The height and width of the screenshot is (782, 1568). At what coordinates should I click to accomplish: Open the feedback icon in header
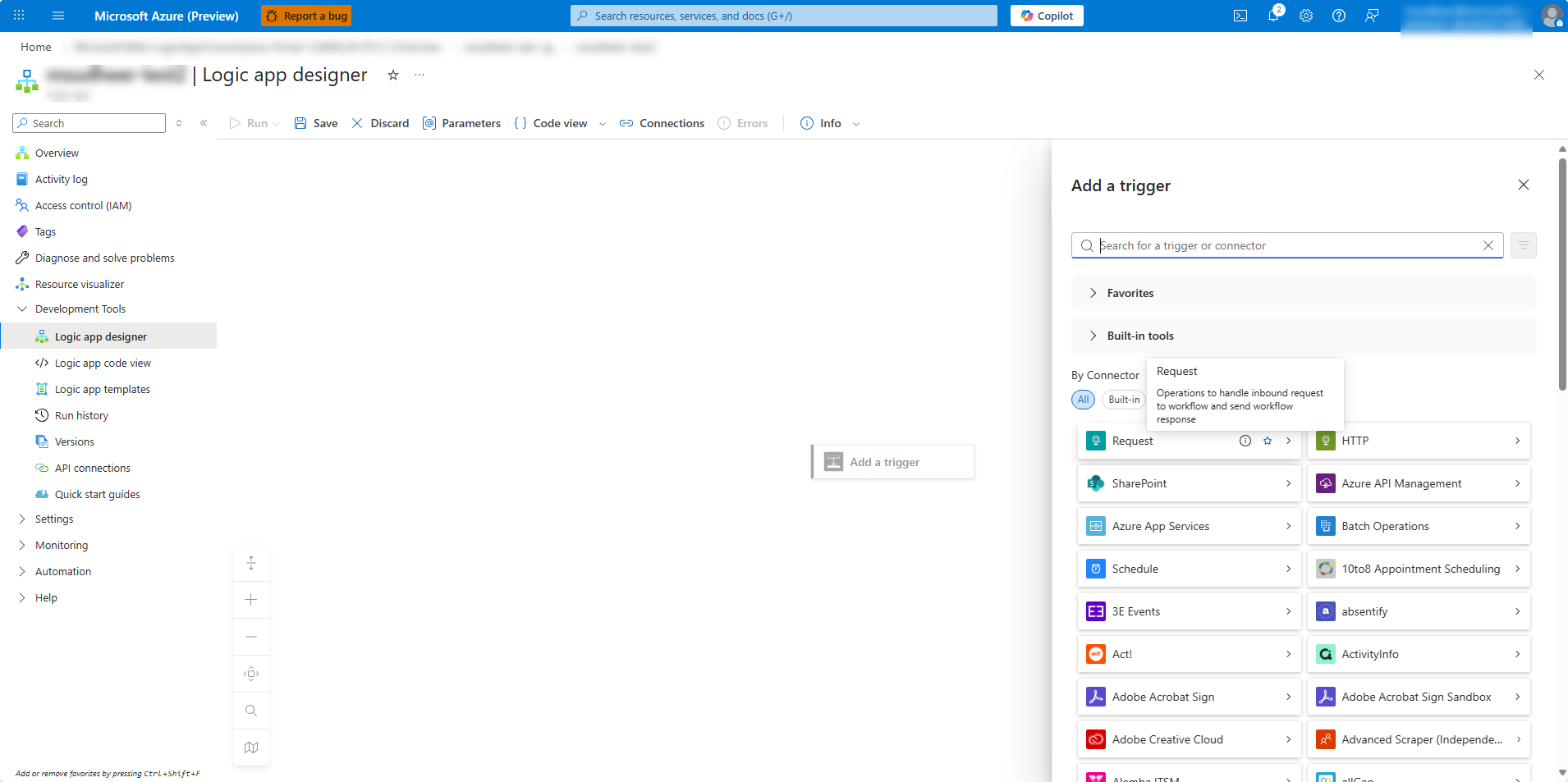pos(1372,16)
